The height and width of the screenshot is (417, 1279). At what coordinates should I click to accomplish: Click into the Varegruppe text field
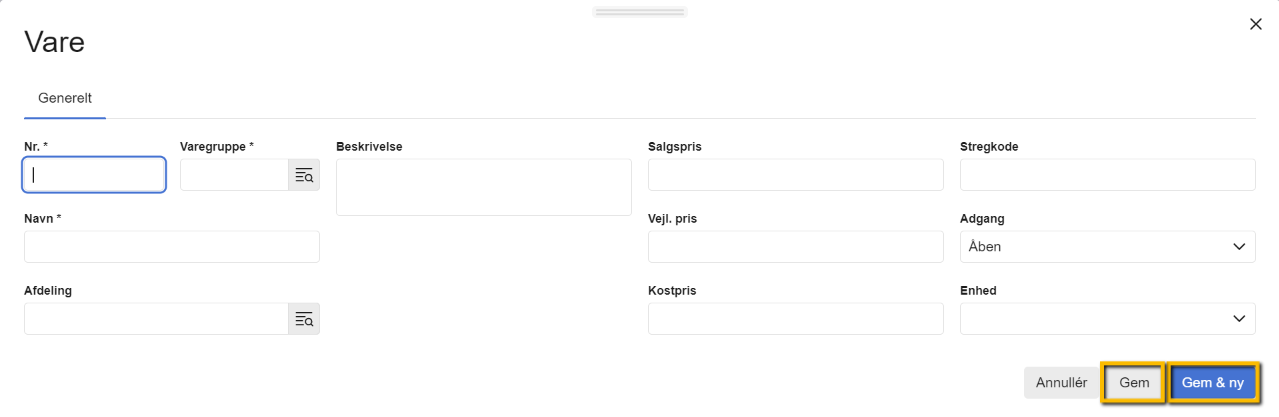(234, 175)
